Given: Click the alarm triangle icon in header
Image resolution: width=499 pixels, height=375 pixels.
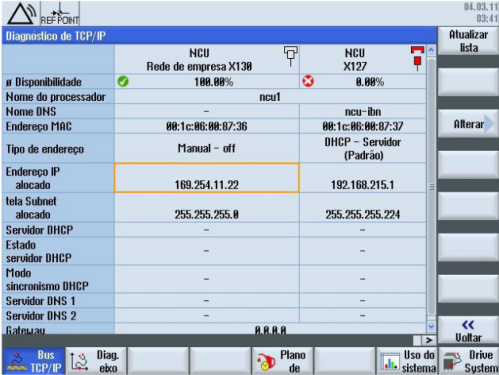Looking at the screenshot, I should [22, 13].
